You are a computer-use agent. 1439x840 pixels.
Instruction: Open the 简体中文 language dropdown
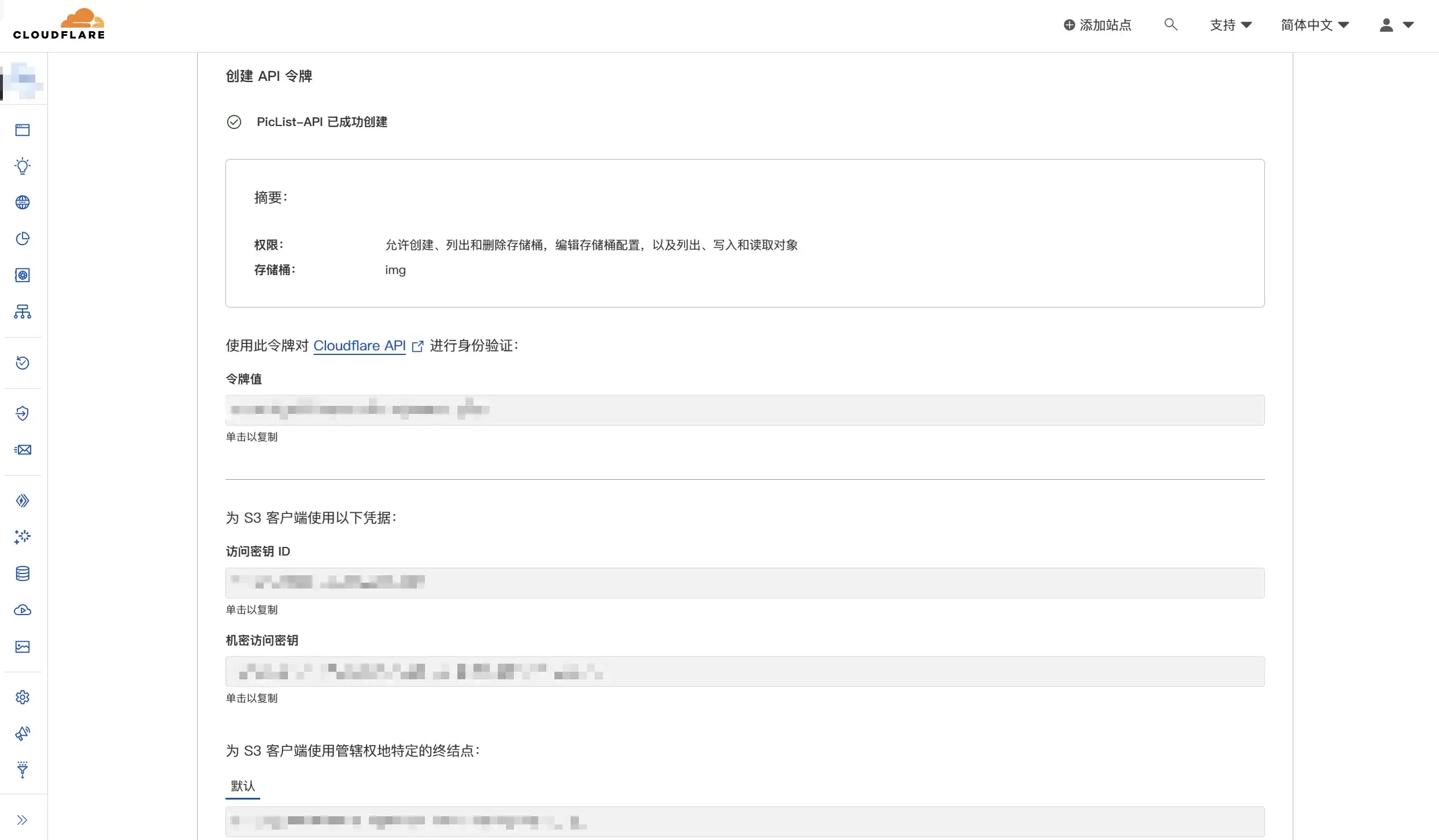[x=1314, y=25]
